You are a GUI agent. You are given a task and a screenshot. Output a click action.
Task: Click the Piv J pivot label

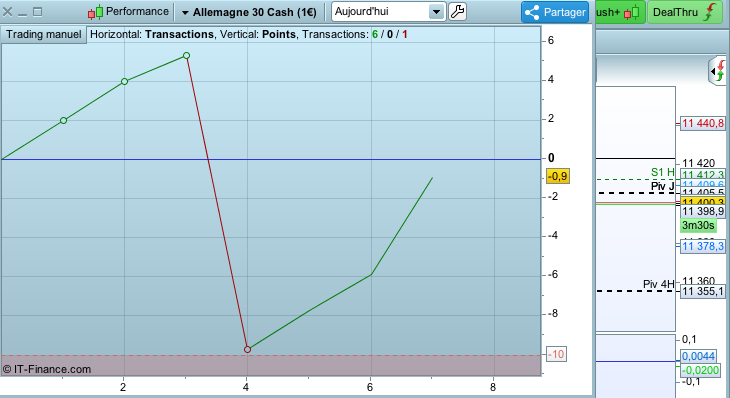662,186
